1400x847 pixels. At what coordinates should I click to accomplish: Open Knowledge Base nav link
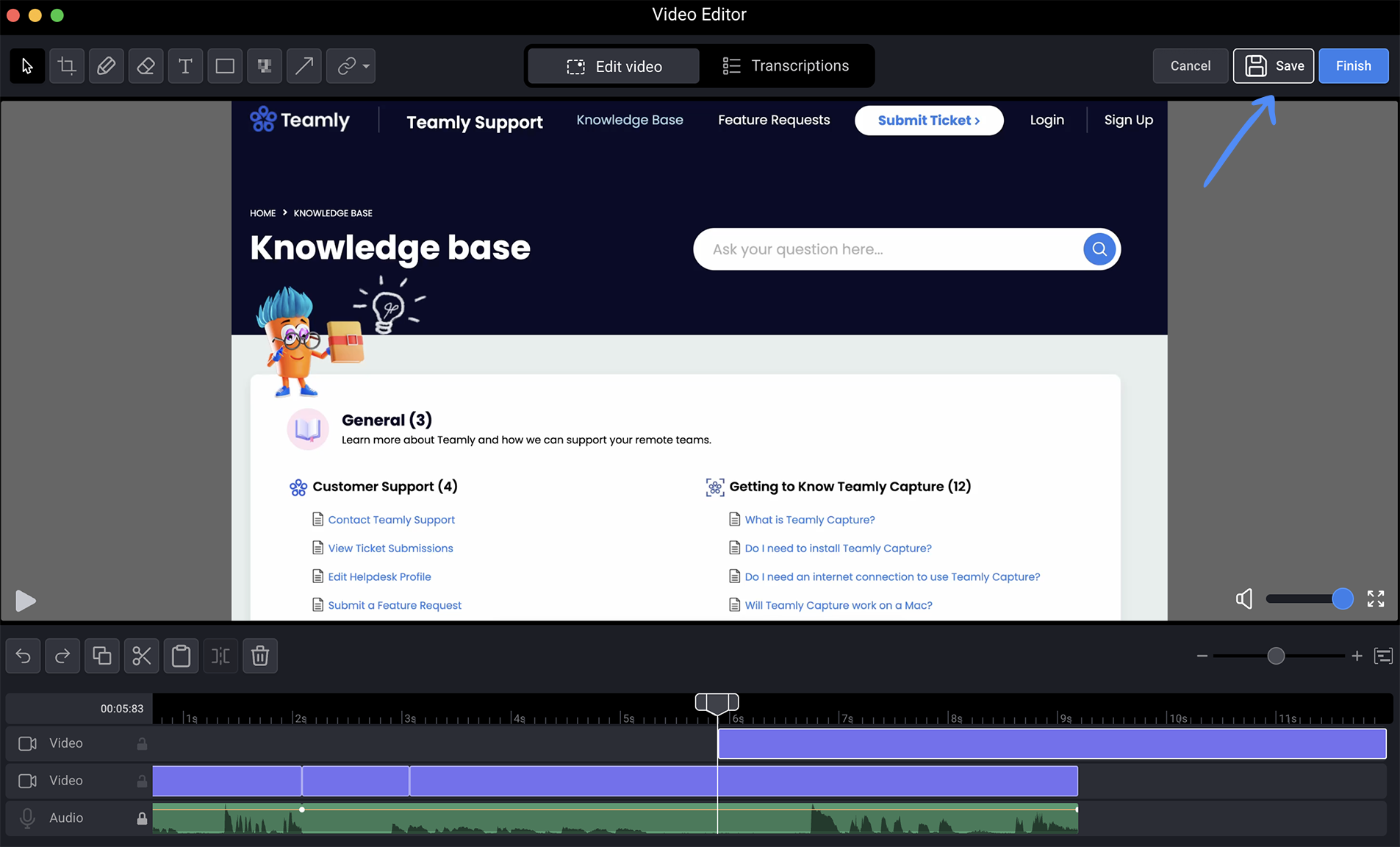630,120
